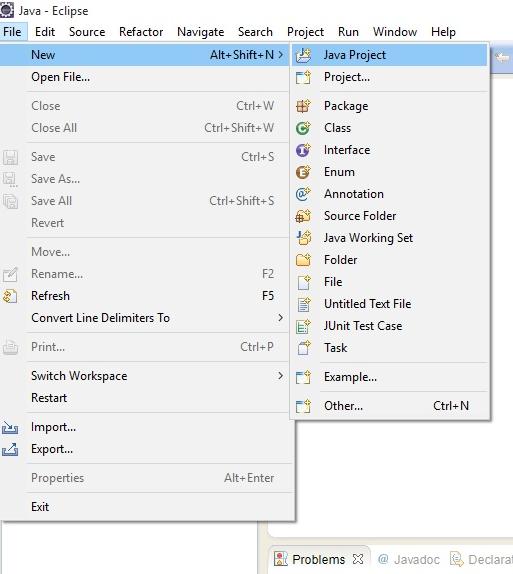Choose Annotation from New submenu
The height and width of the screenshot is (574, 513).
(x=390, y=194)
